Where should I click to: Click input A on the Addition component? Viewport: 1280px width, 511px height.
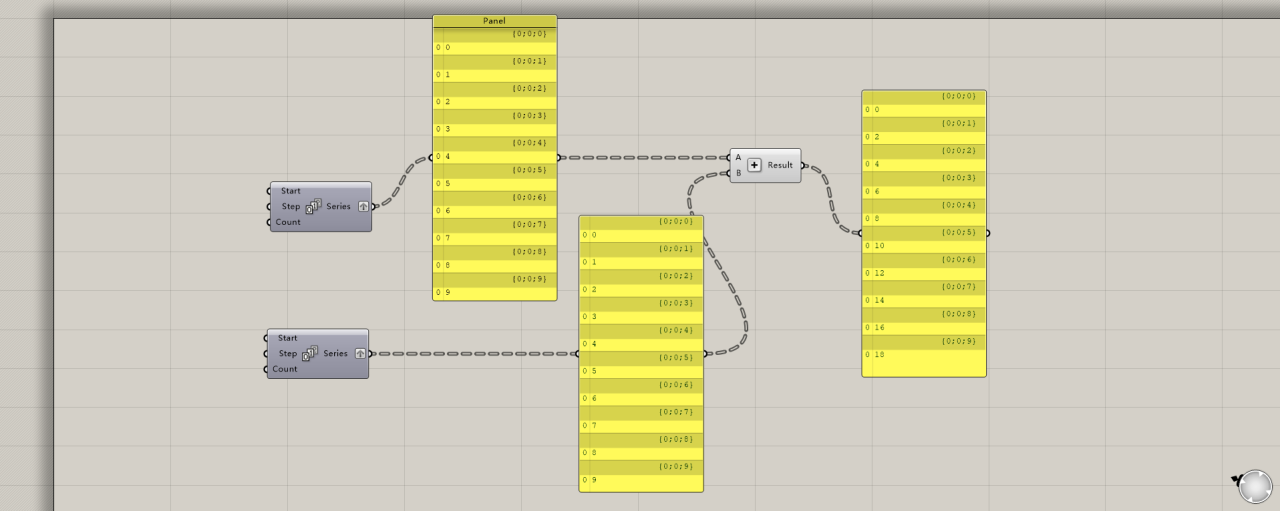click(738, 157)
